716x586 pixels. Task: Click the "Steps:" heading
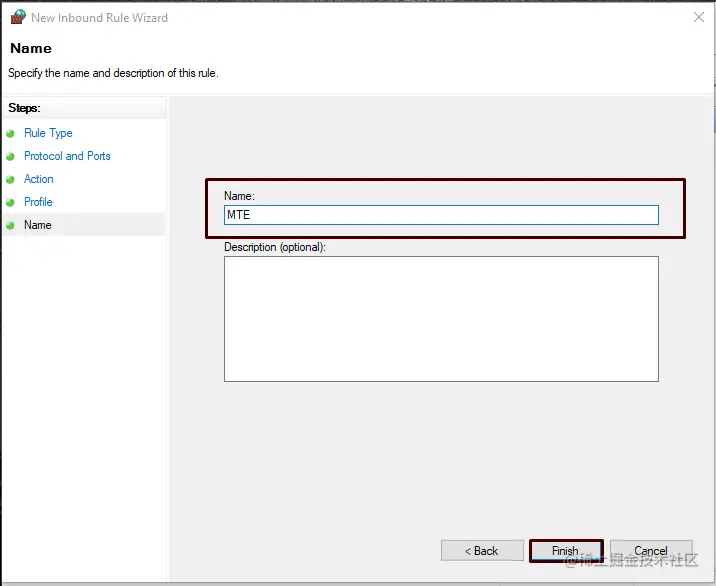pos(24,108)
